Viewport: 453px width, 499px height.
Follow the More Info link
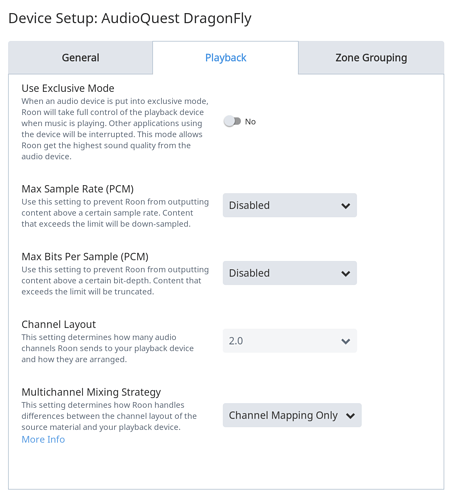pos(43,439)
